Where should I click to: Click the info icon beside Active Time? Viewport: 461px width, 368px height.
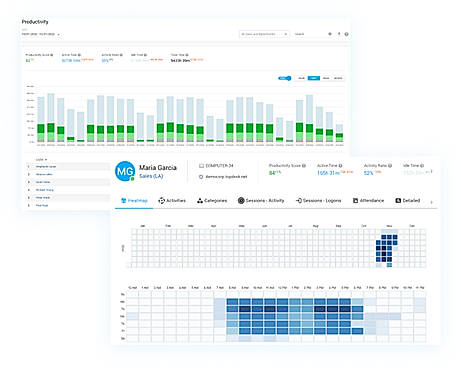pos(340,166)
